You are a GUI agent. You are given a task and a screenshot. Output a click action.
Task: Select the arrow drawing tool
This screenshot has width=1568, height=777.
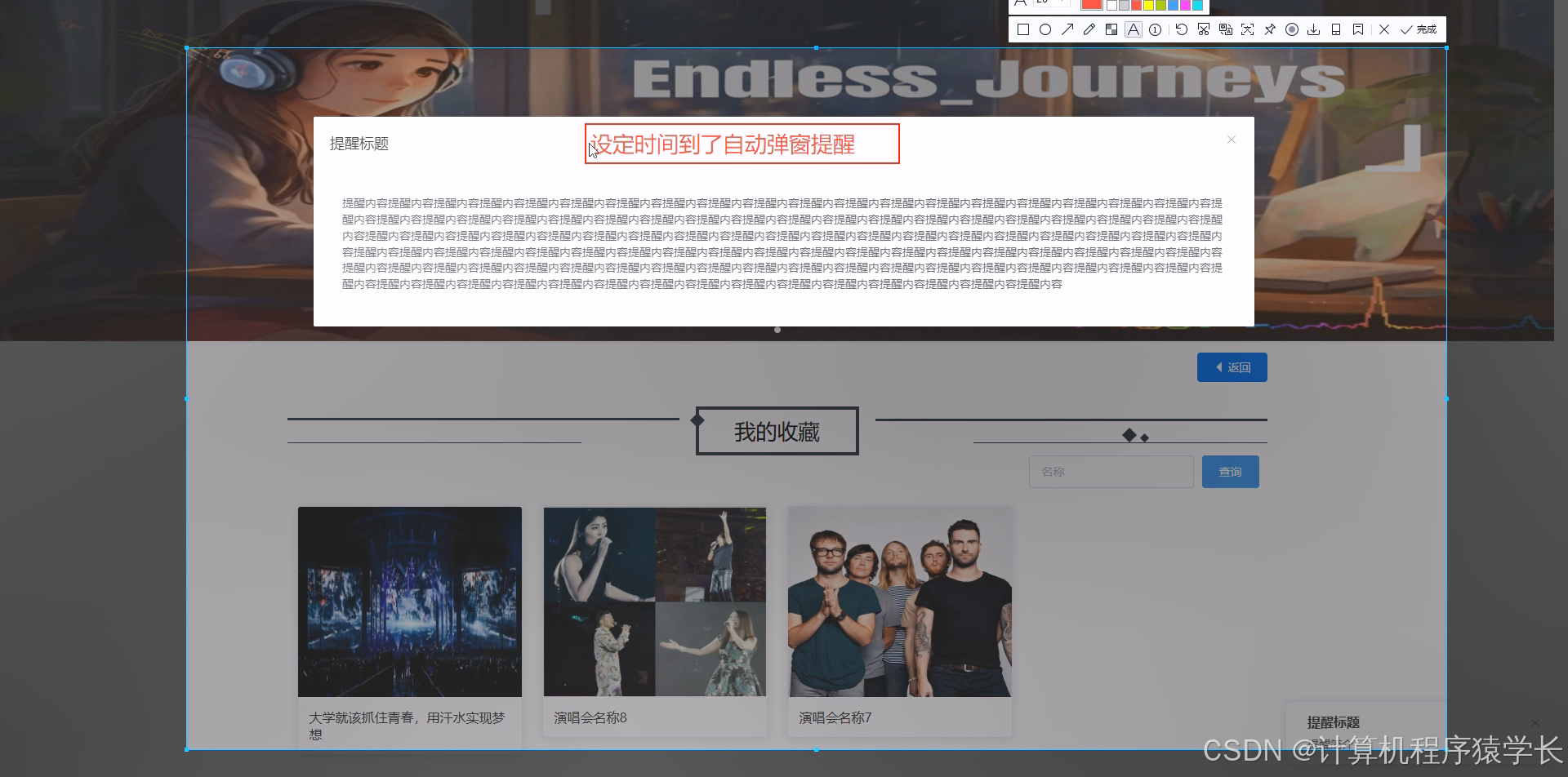[1067, 29]
